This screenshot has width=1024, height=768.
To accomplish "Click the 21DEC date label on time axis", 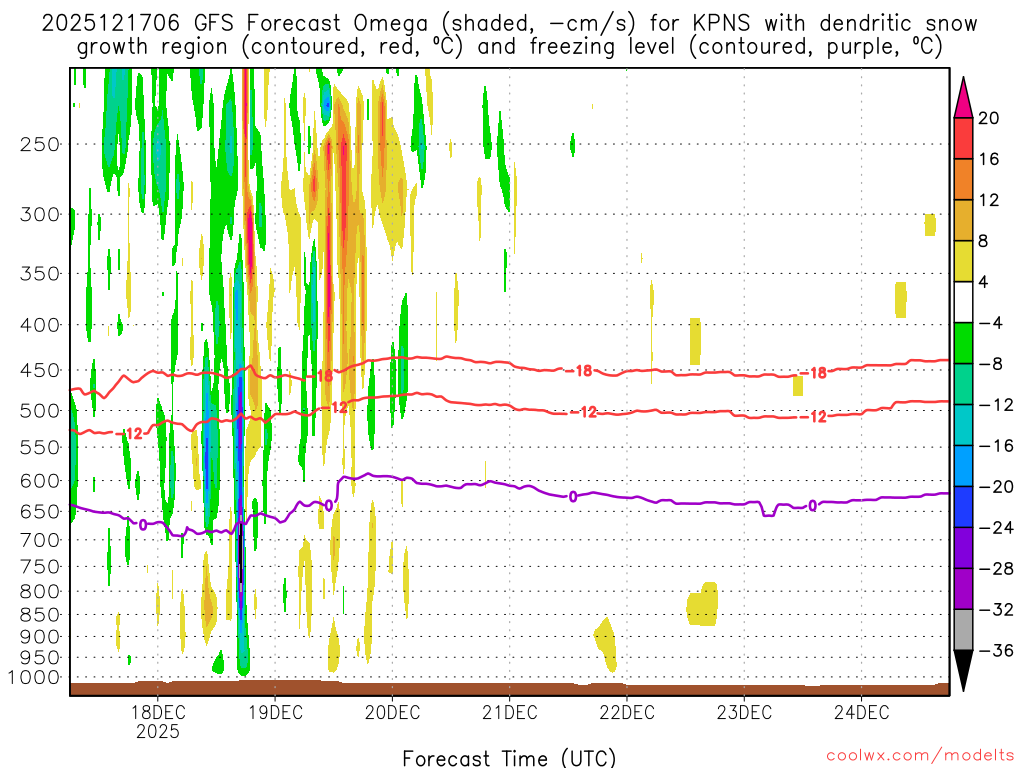I will (x=509, y=712).
